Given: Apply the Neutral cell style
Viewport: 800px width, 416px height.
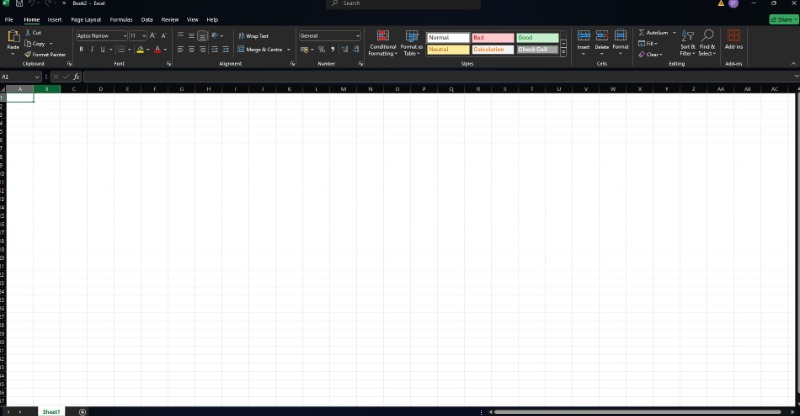Looking at the screenshot, I should tap(447, 49).
